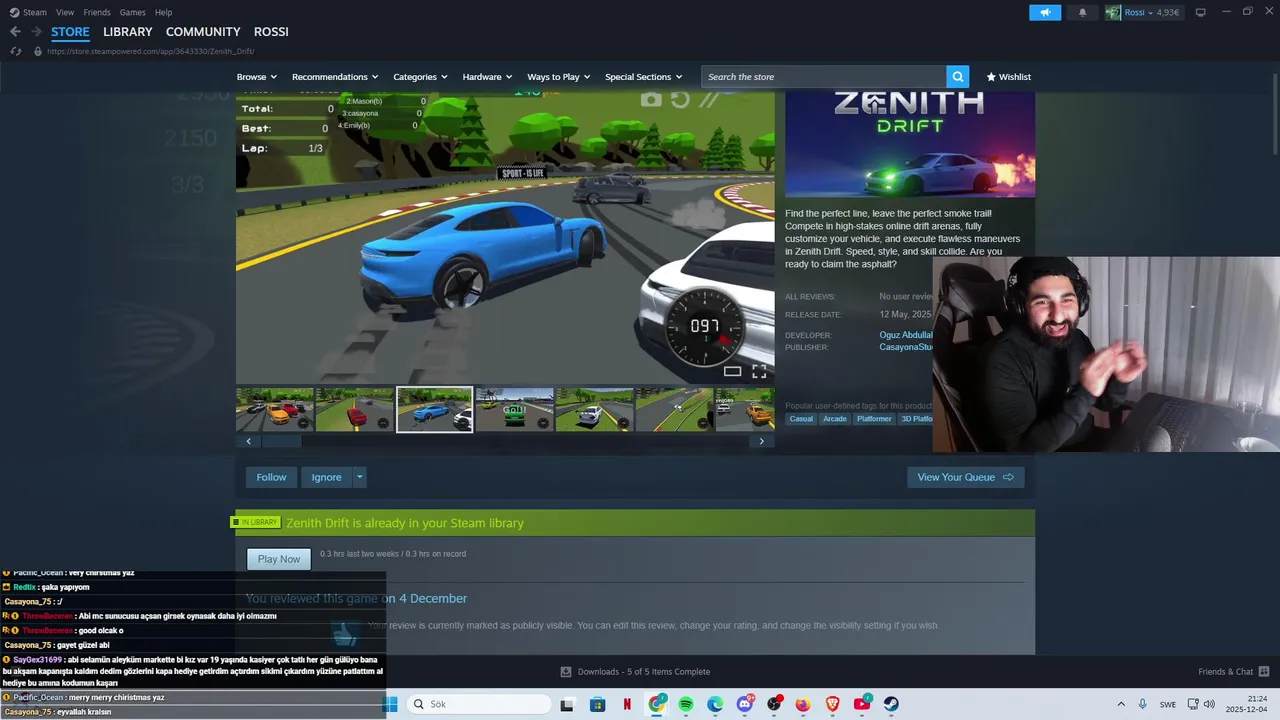Go back with the left arrow icon
The height and width of the screenshot is (720, 1280).
(15, 32)
